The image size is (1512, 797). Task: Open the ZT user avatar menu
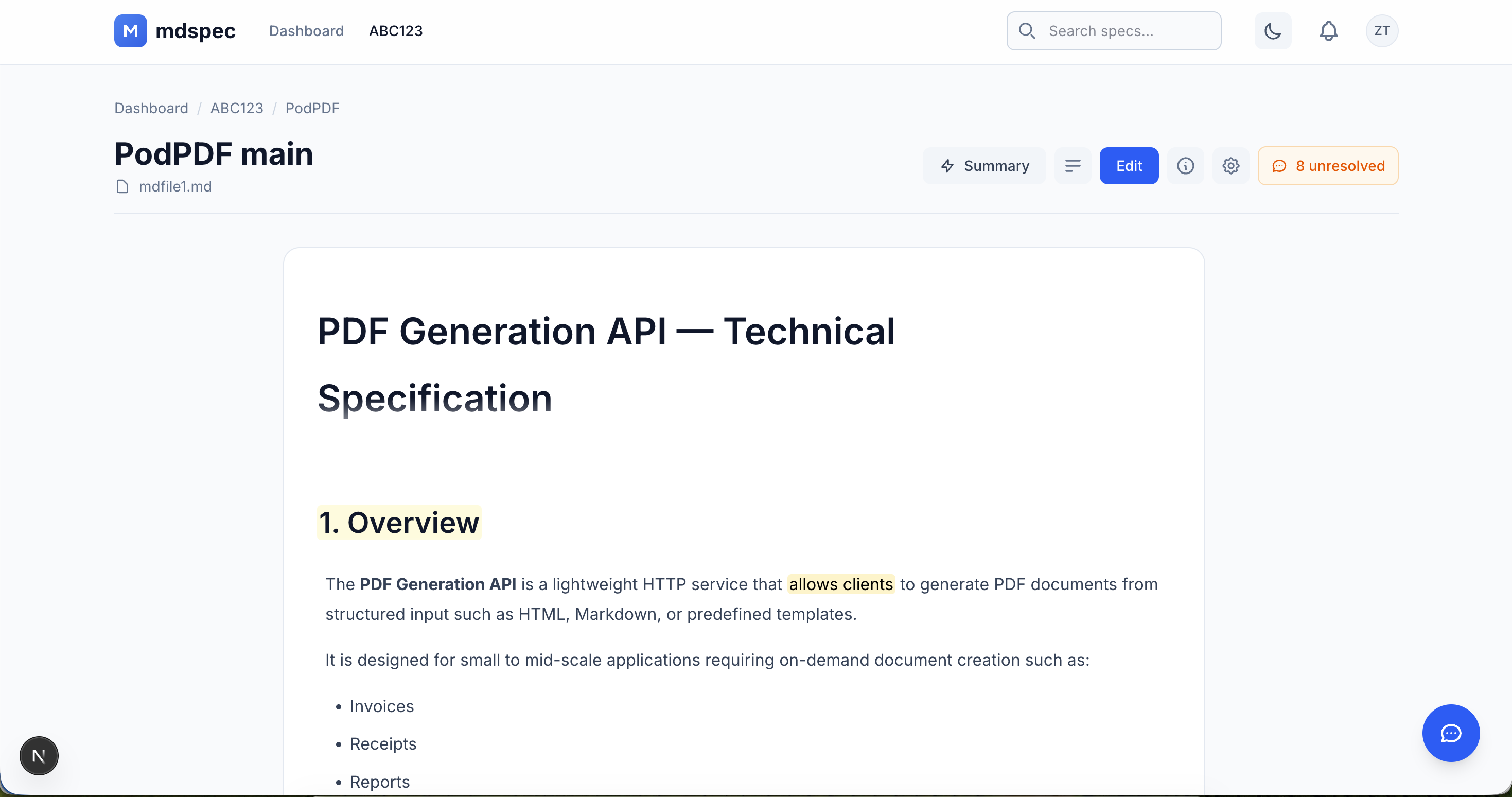point(1382,30)
